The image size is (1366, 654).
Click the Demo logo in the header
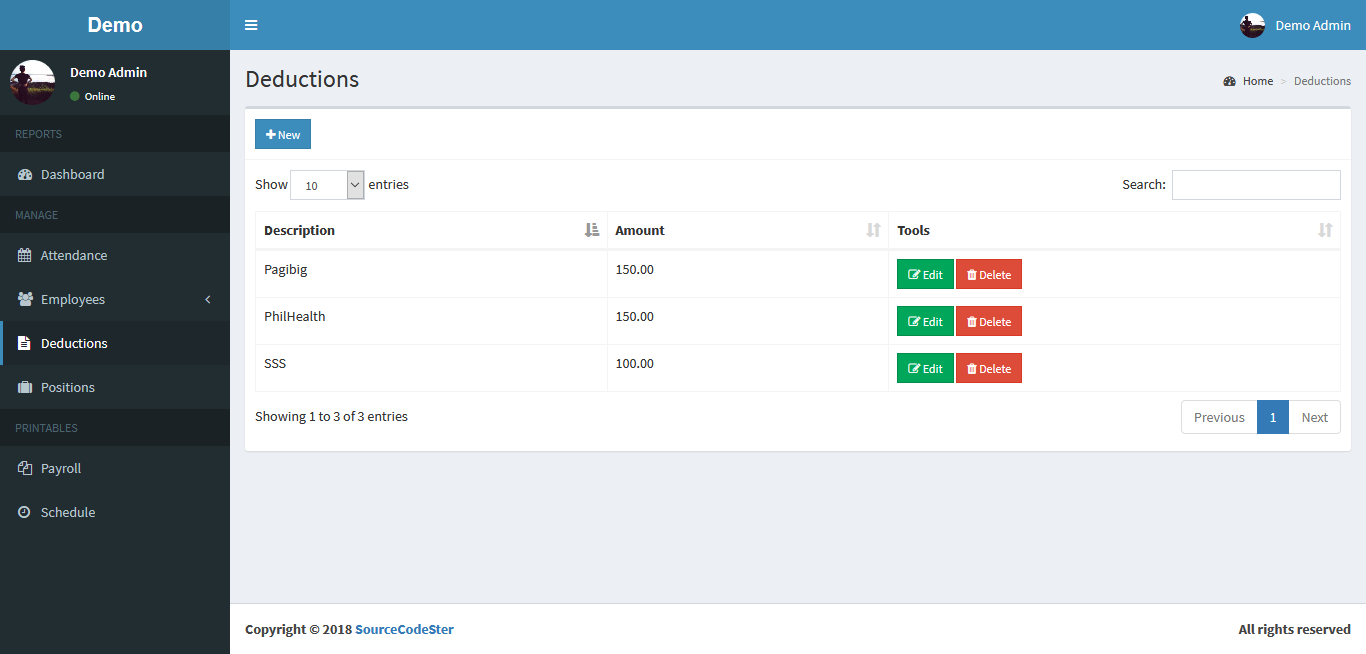tap(115, 25)
